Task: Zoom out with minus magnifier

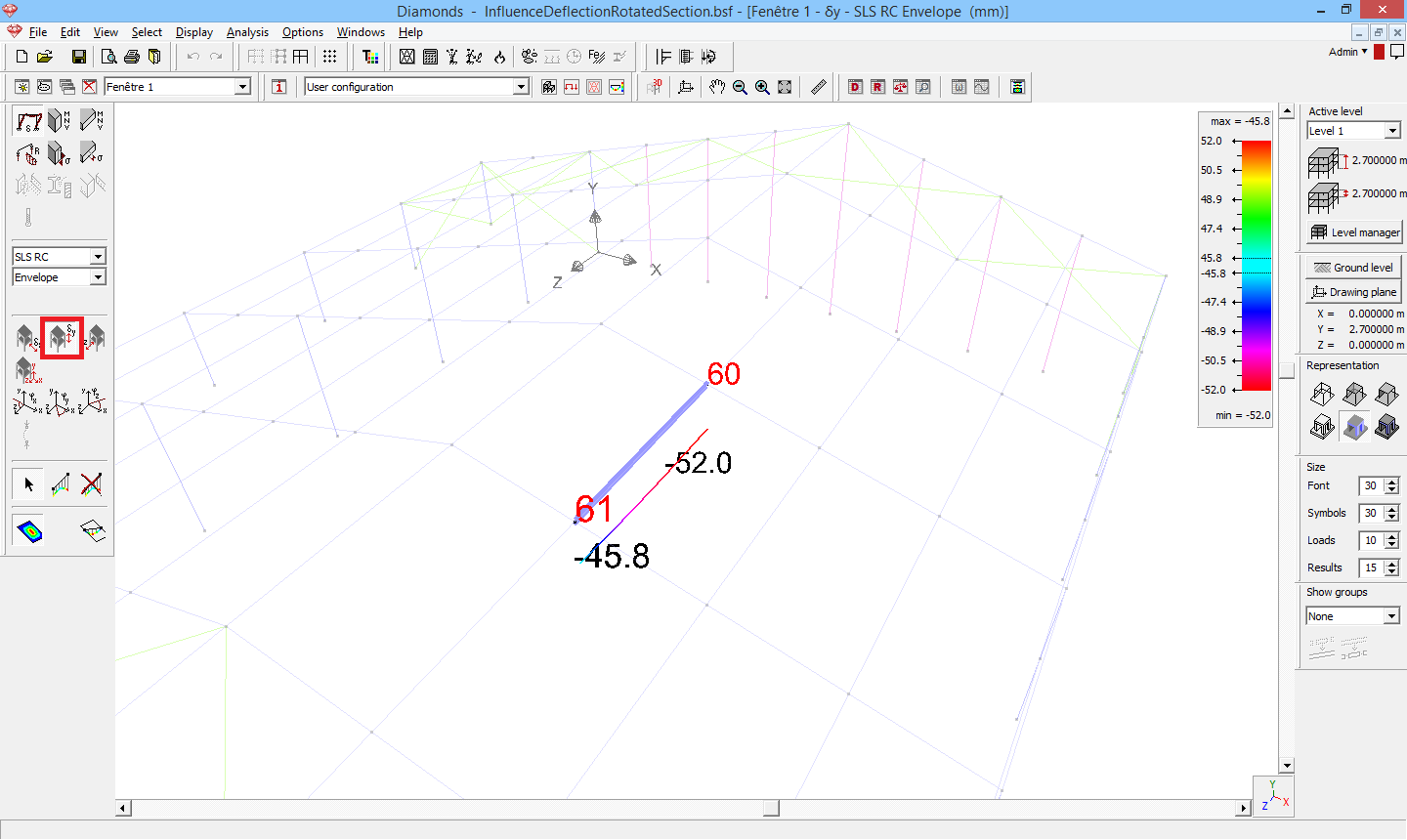Action: pos(740,87)
